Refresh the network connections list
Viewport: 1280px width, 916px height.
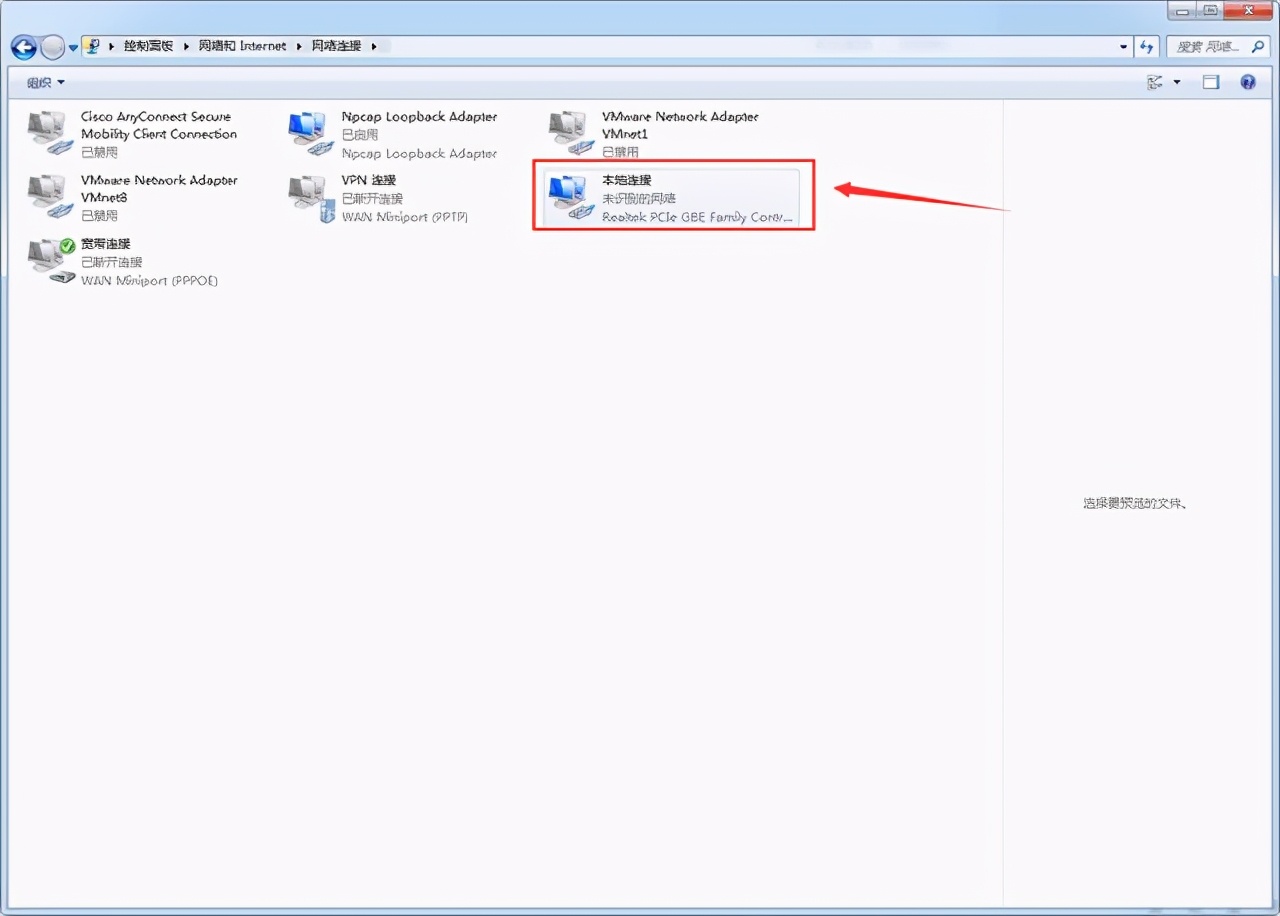click(1147, 47)
